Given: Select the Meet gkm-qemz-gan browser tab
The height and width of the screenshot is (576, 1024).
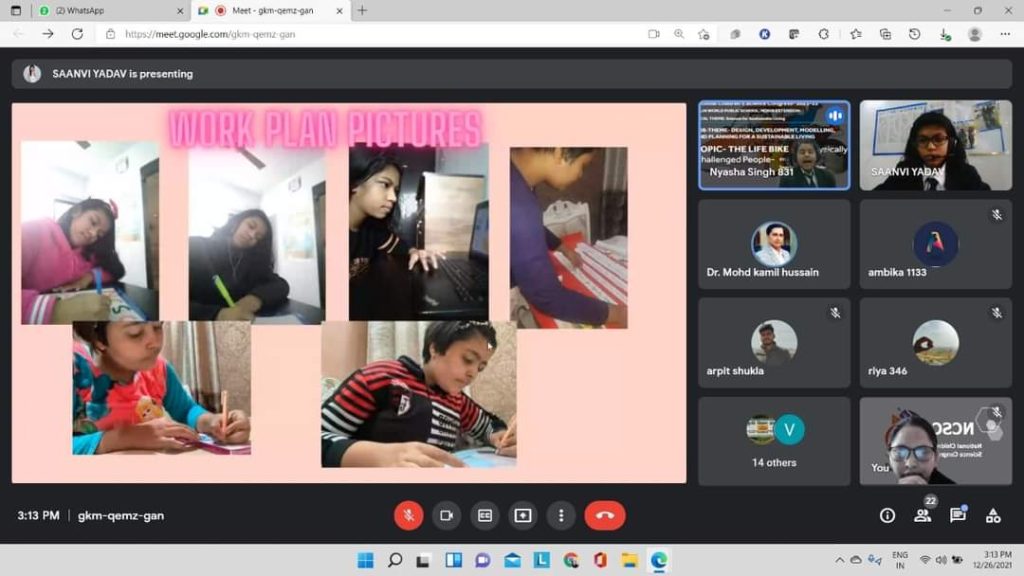Looking at the screenshot, I should [270, 10].
